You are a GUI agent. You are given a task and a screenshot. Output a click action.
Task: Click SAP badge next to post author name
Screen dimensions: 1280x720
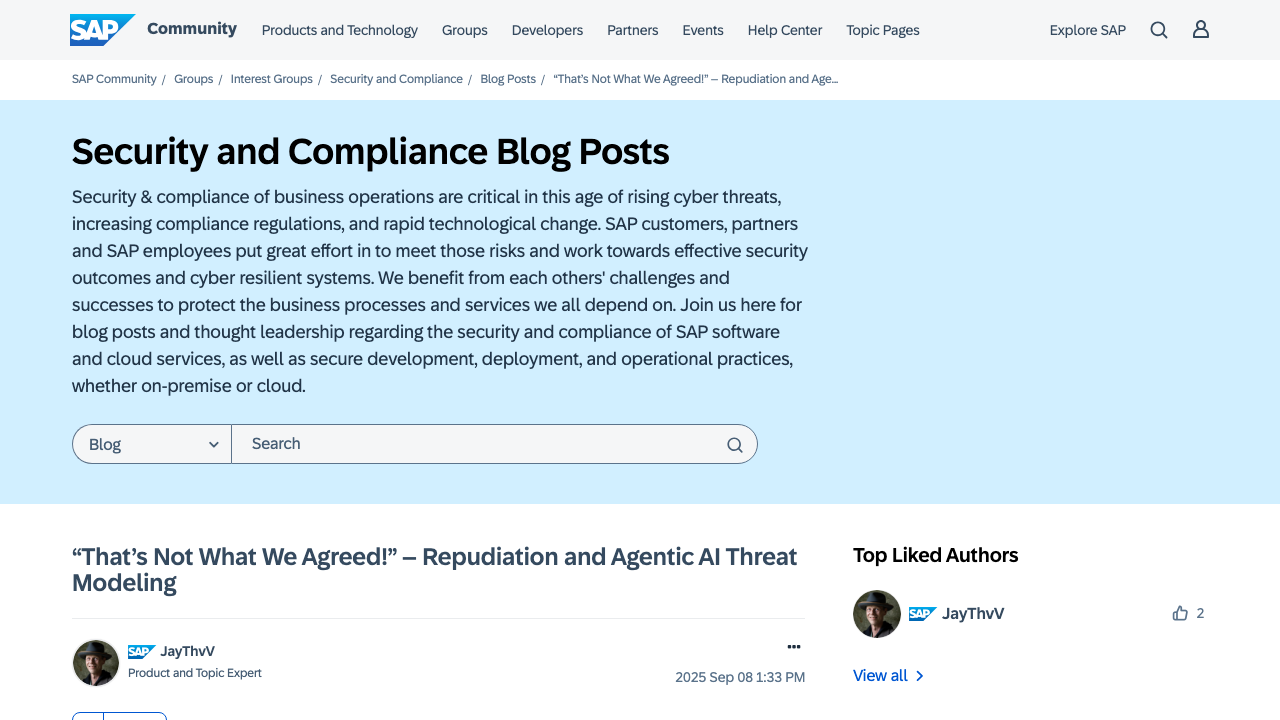(142, 652)
